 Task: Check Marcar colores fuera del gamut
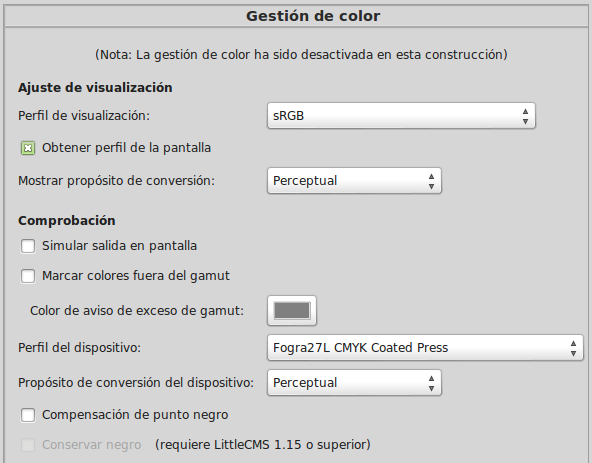point(28,276)
